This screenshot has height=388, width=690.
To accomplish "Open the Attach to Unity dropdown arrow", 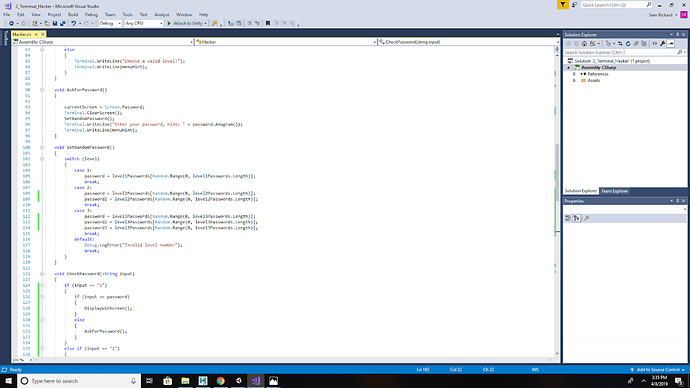I will pos(205,23).
